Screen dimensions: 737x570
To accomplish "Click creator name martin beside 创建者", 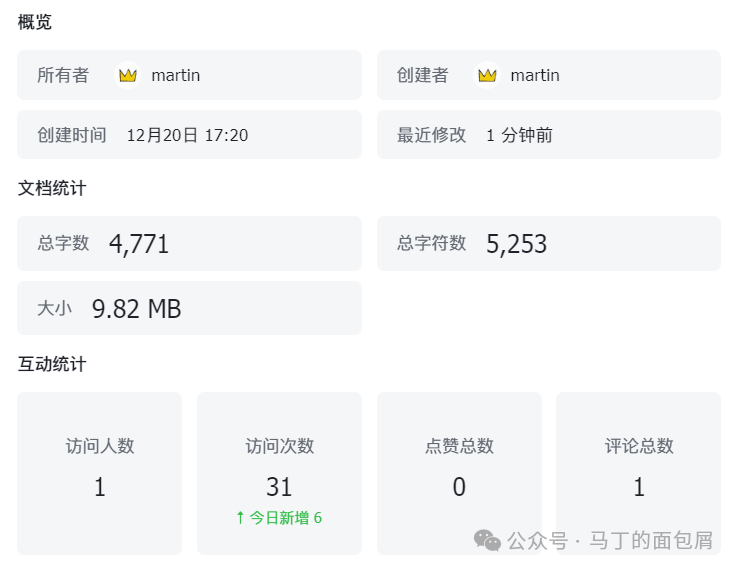I will [535, 75].
